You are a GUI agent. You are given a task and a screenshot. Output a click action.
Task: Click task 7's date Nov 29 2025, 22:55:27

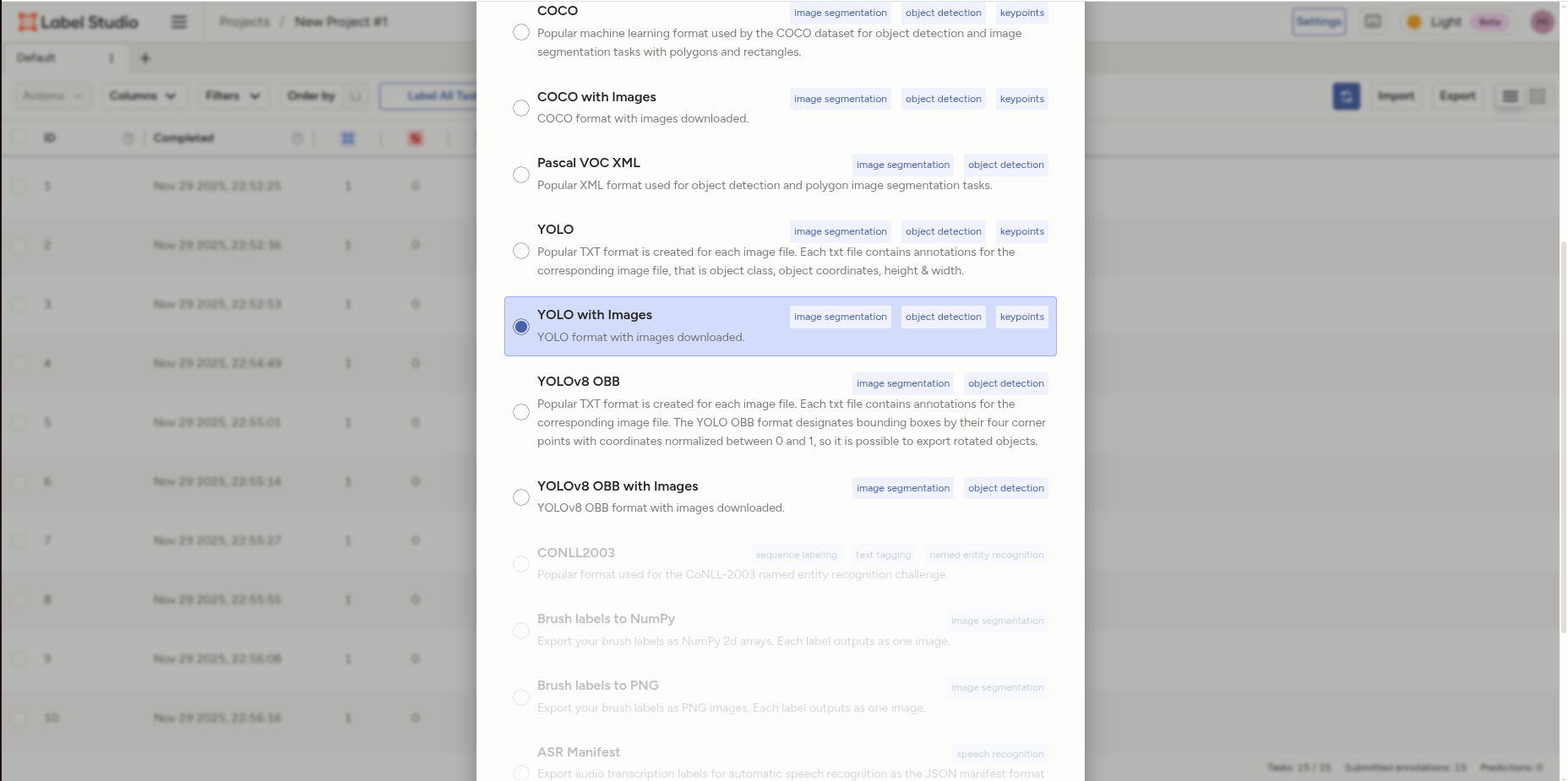pos(217,540)
